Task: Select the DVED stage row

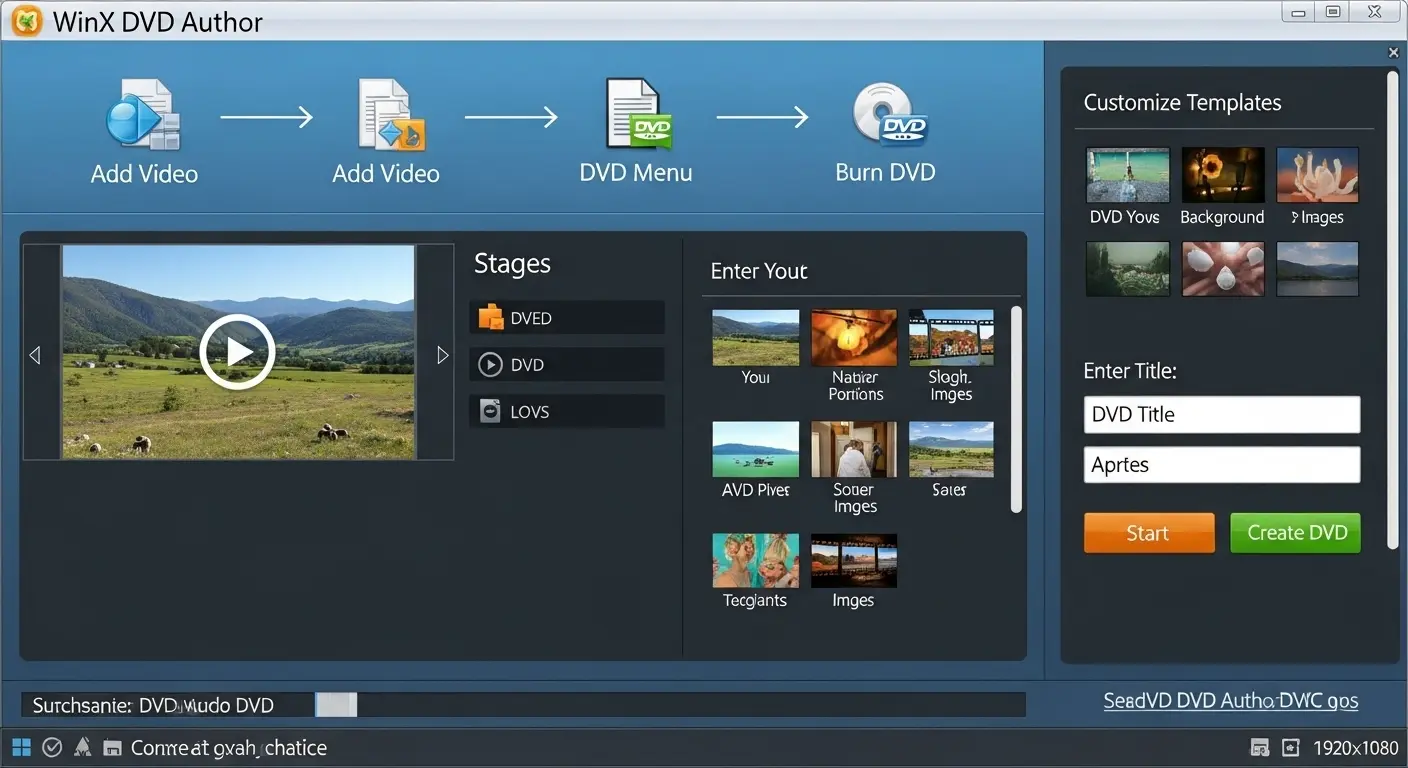Action: (567, 318)
